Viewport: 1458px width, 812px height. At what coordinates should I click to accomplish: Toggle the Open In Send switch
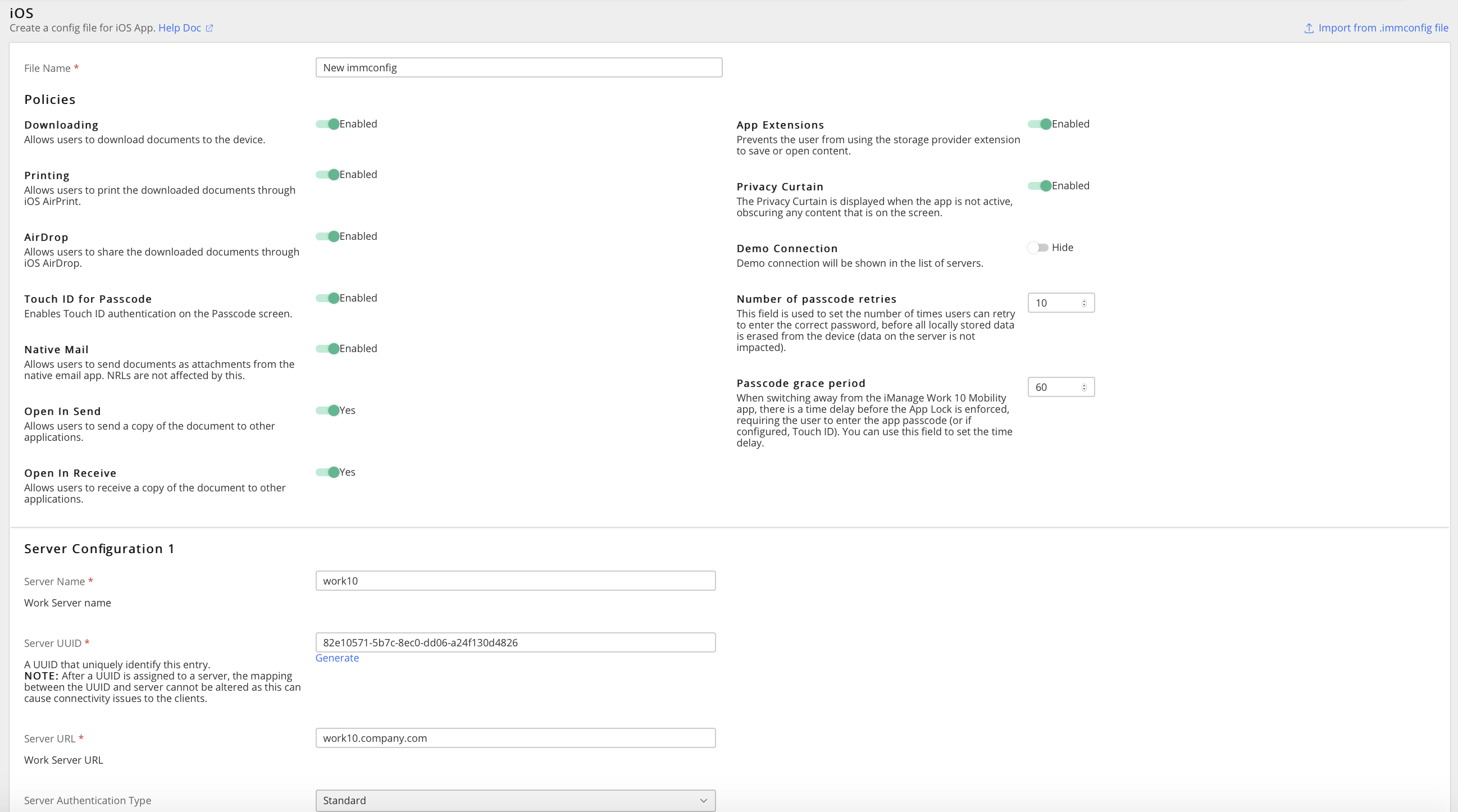tap(327, 411)
